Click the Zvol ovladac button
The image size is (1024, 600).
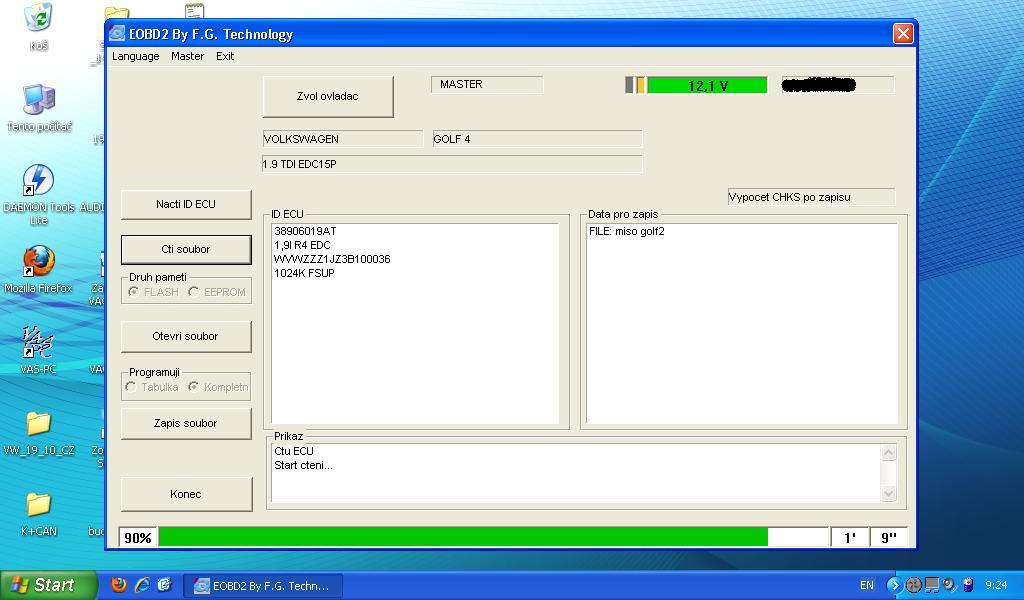tap(328, 97)
